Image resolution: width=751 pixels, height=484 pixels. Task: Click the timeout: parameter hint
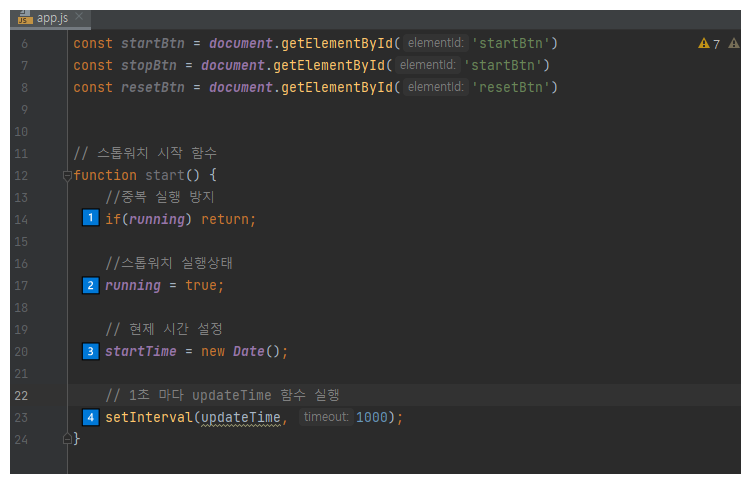(326, 417)
